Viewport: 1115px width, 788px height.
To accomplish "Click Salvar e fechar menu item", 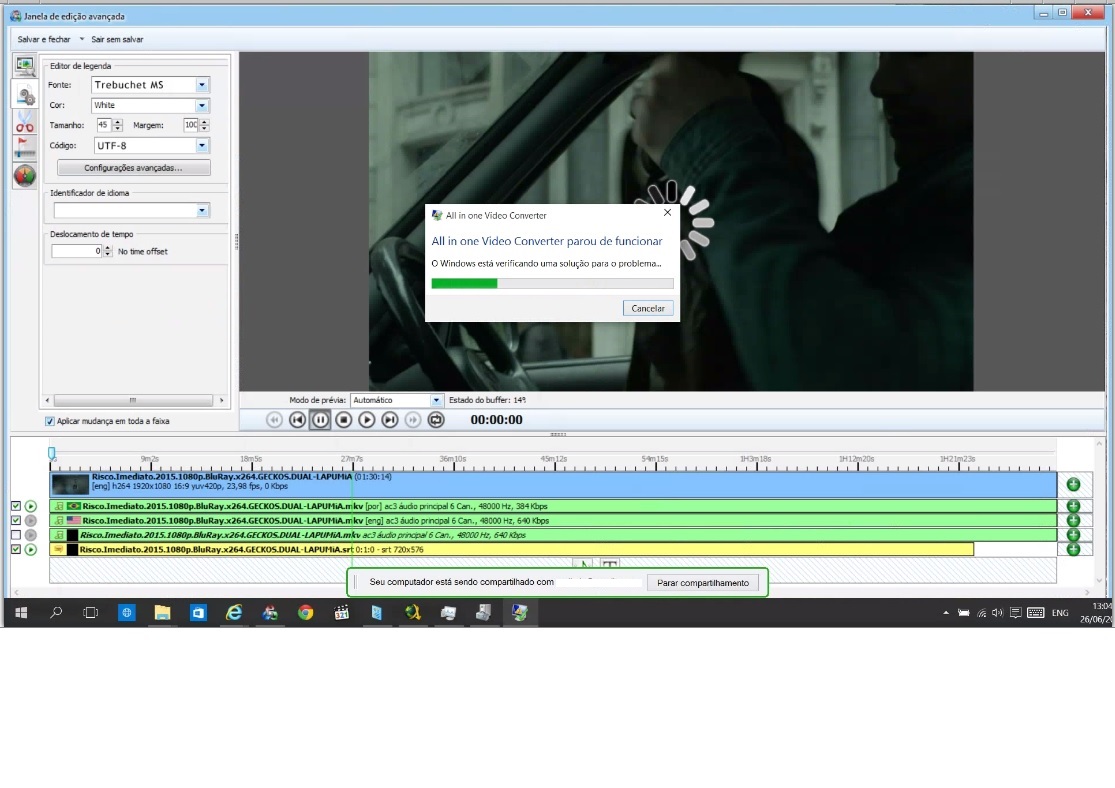I will 44,39.
